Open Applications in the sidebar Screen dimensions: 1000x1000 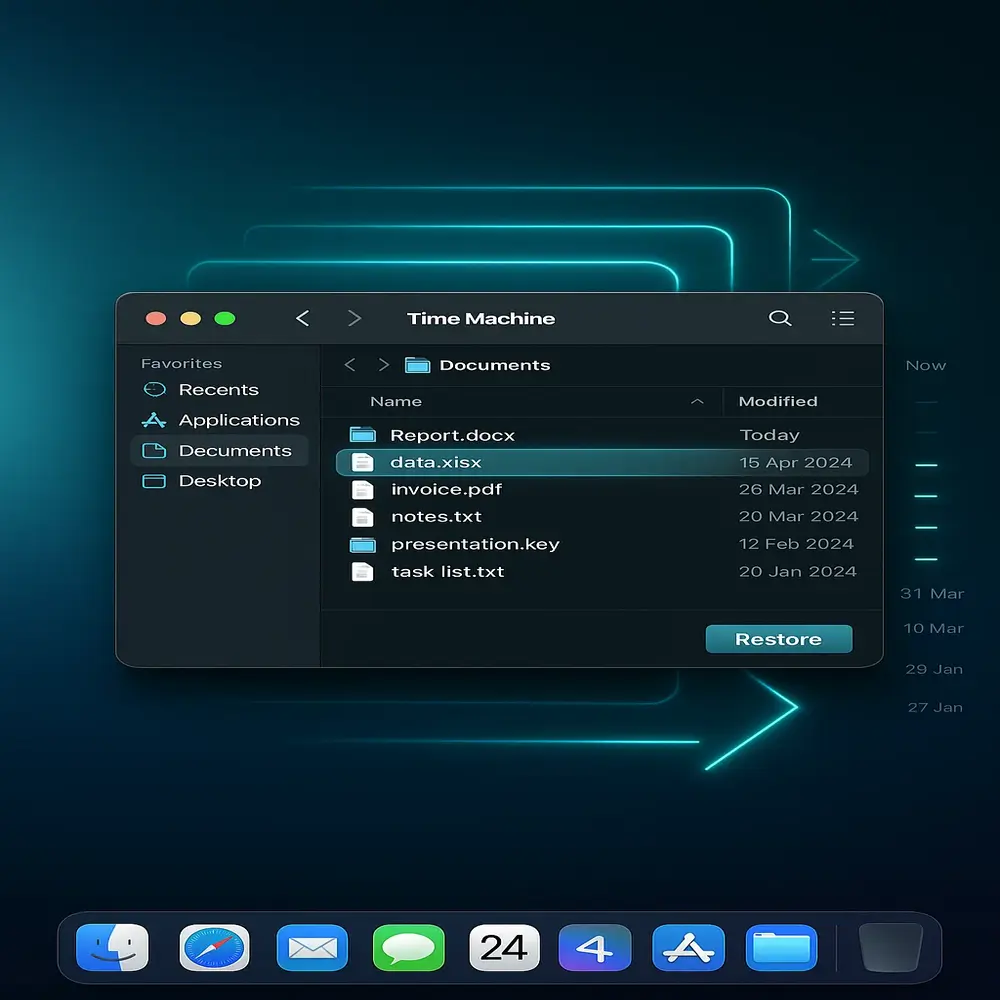(x=239, y=420)
